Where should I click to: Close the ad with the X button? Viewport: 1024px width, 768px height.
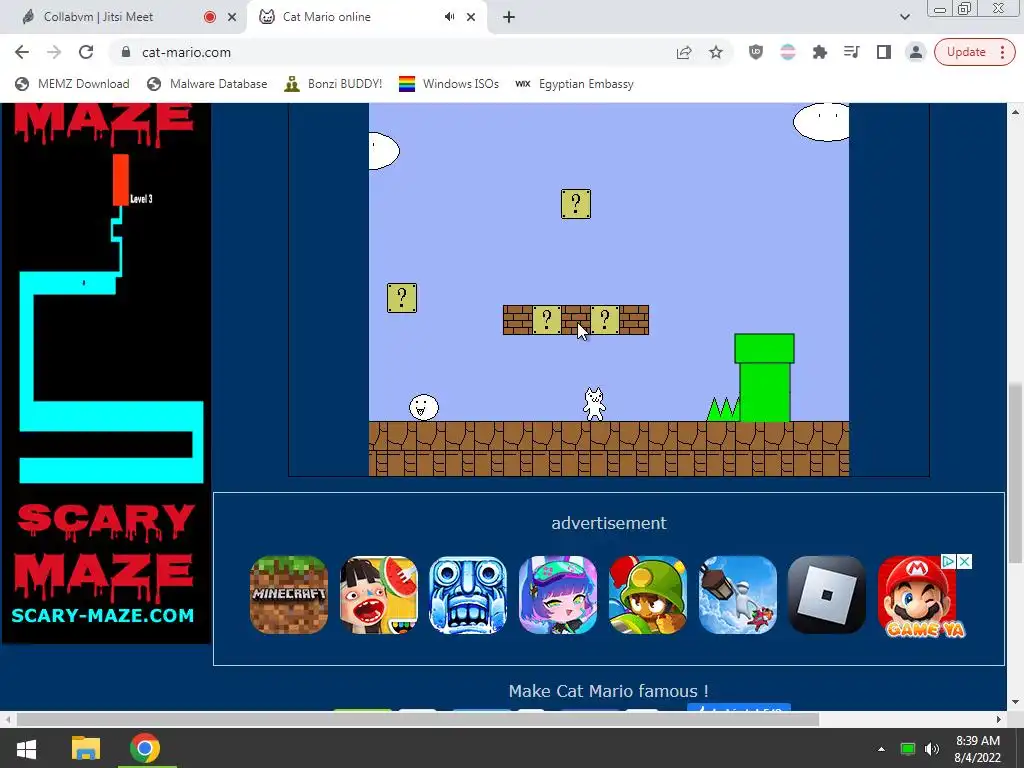click(965, 562)
